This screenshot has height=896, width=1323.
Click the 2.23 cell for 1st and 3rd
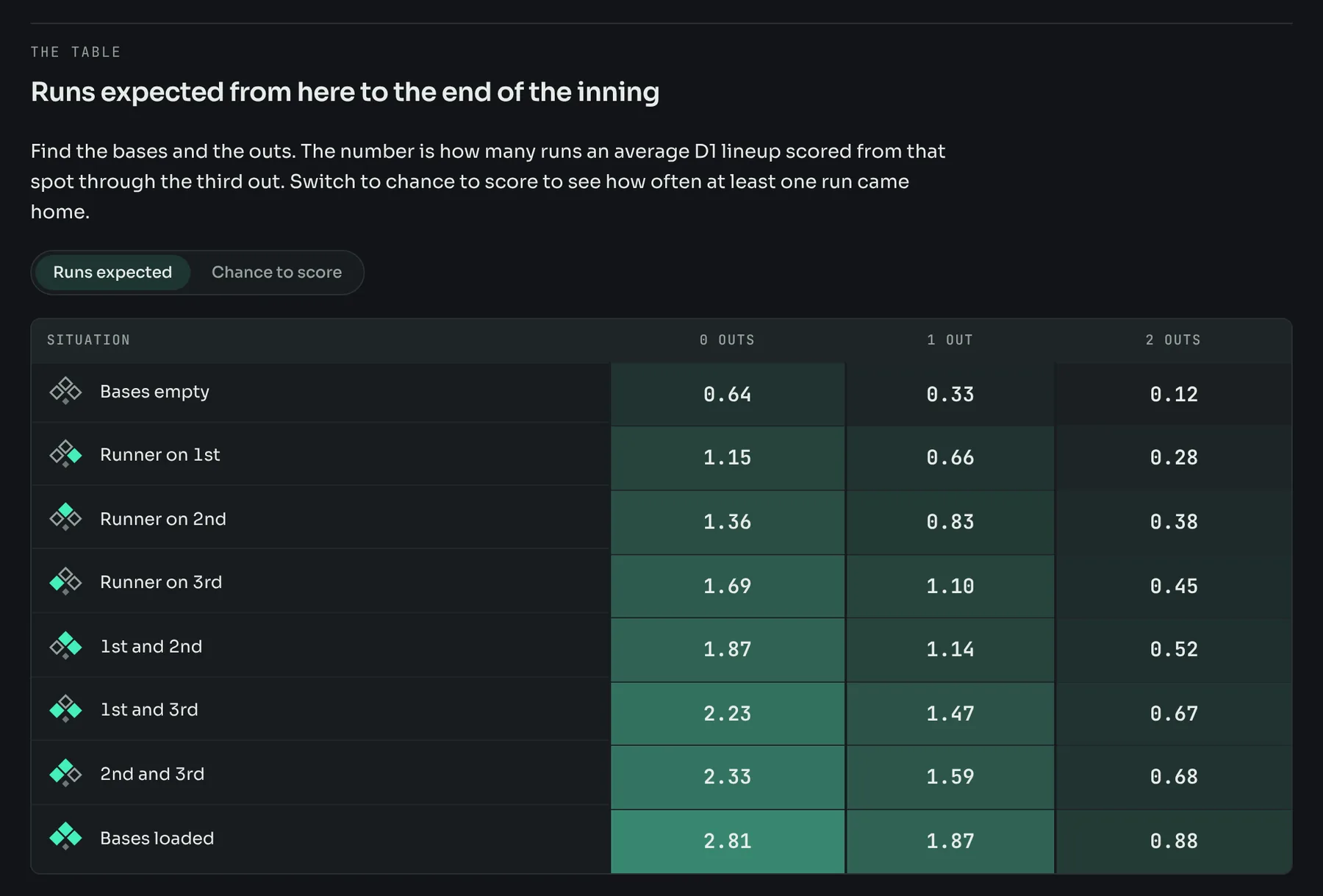click(x=728, y=714)
